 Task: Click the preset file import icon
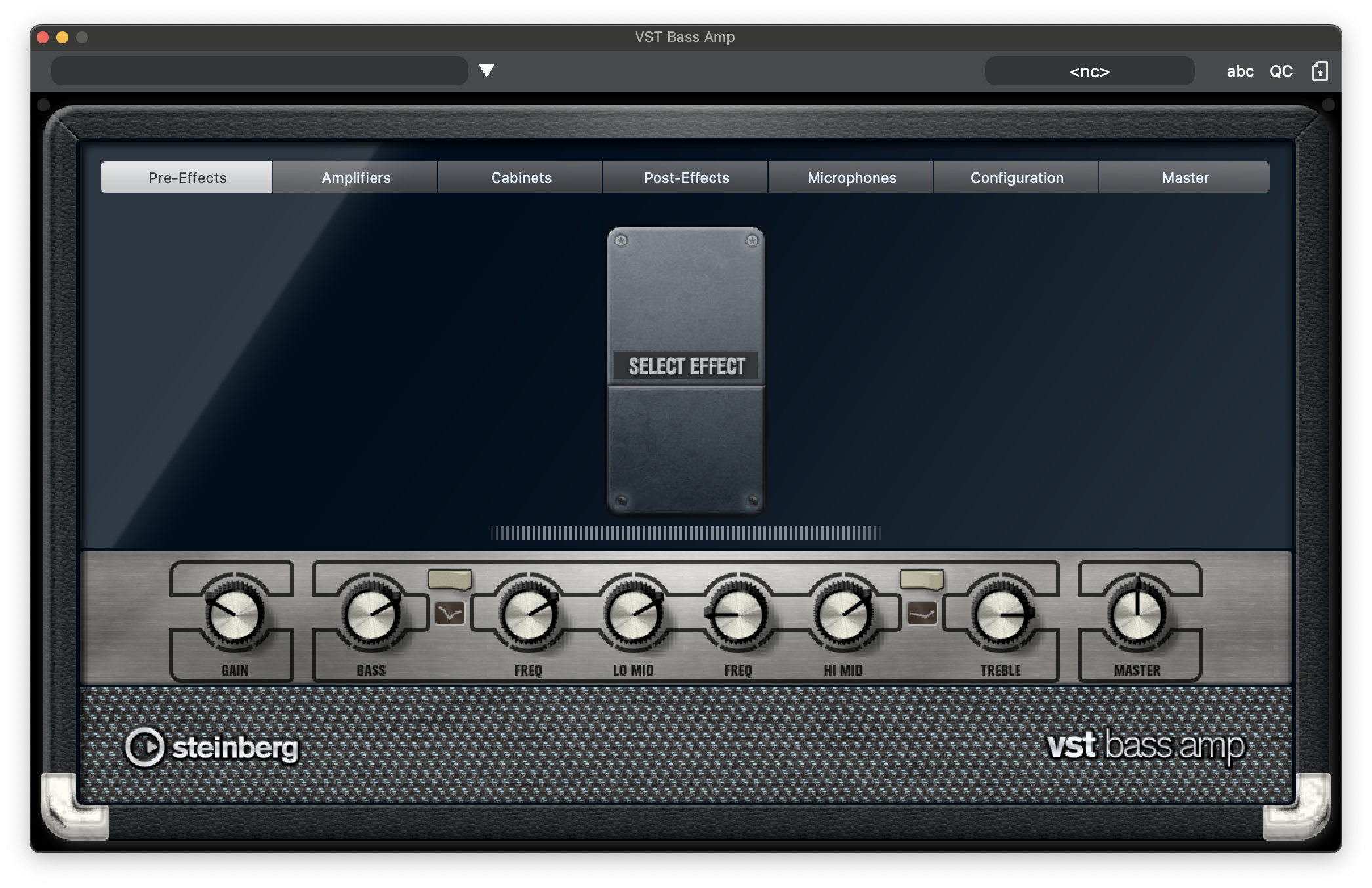coord(1320,71)
